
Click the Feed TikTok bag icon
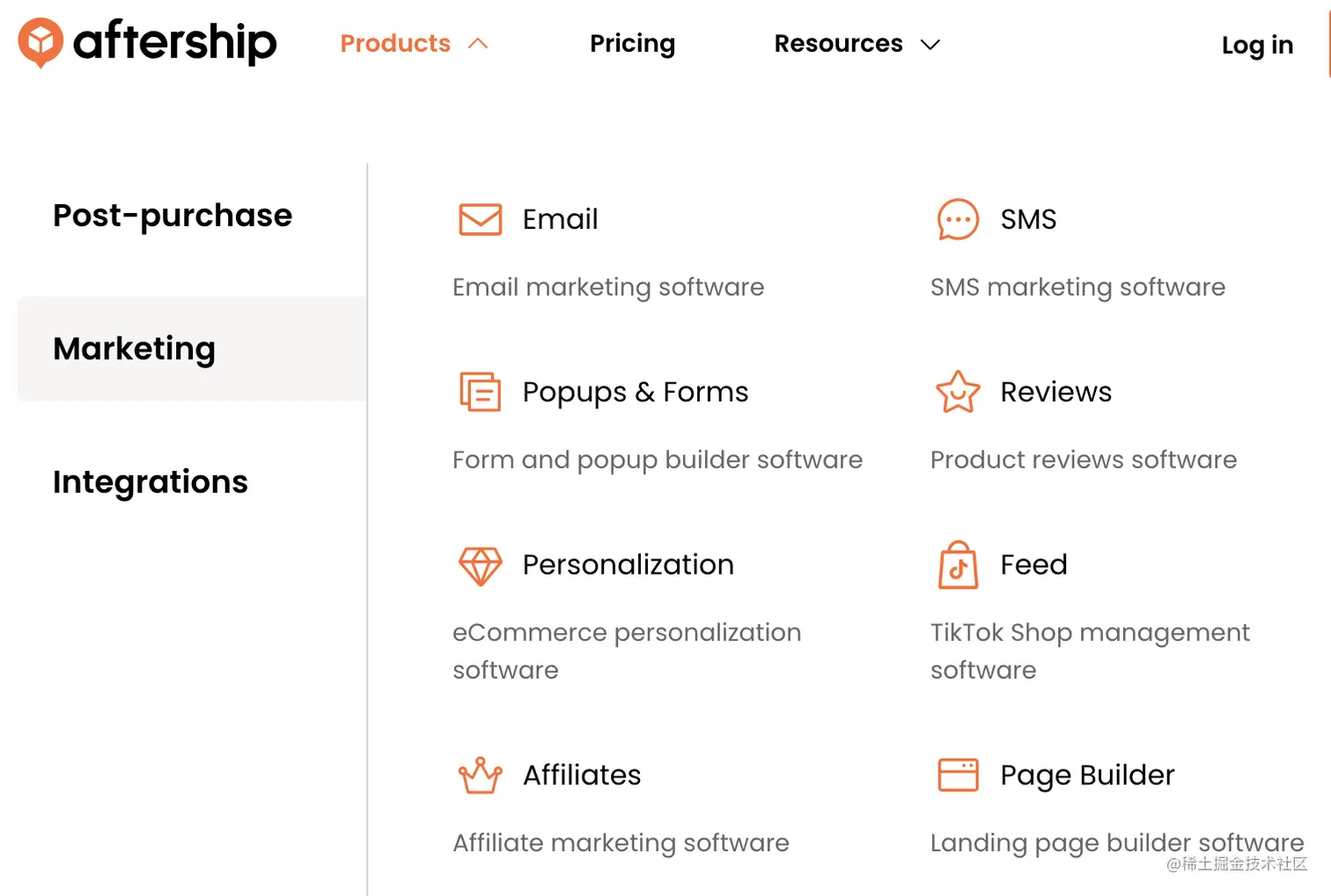tap(958, 565)
